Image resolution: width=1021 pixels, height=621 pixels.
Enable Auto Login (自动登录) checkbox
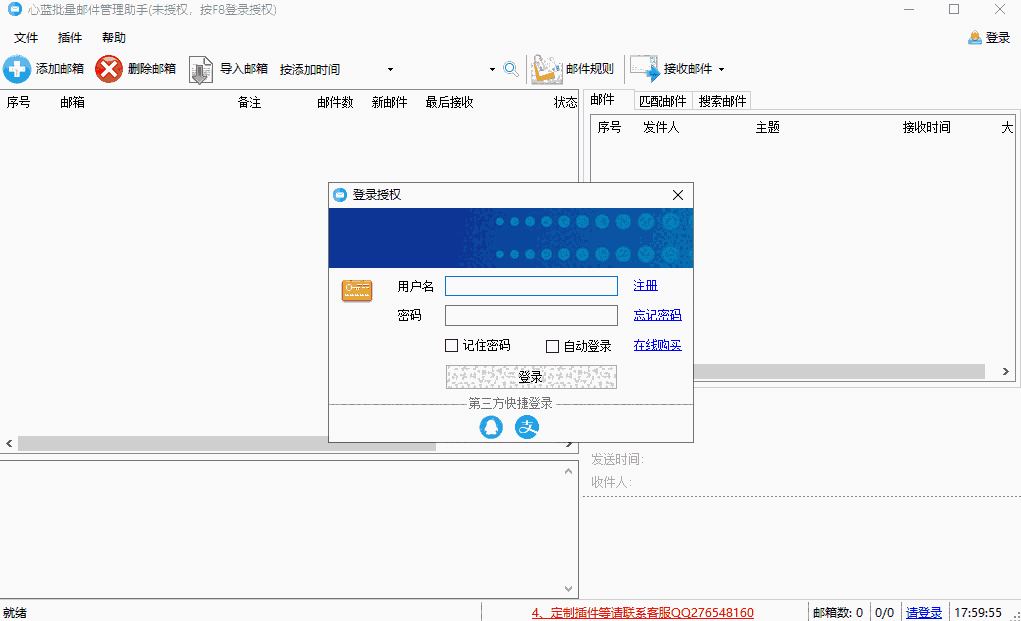tap(552, 346)
